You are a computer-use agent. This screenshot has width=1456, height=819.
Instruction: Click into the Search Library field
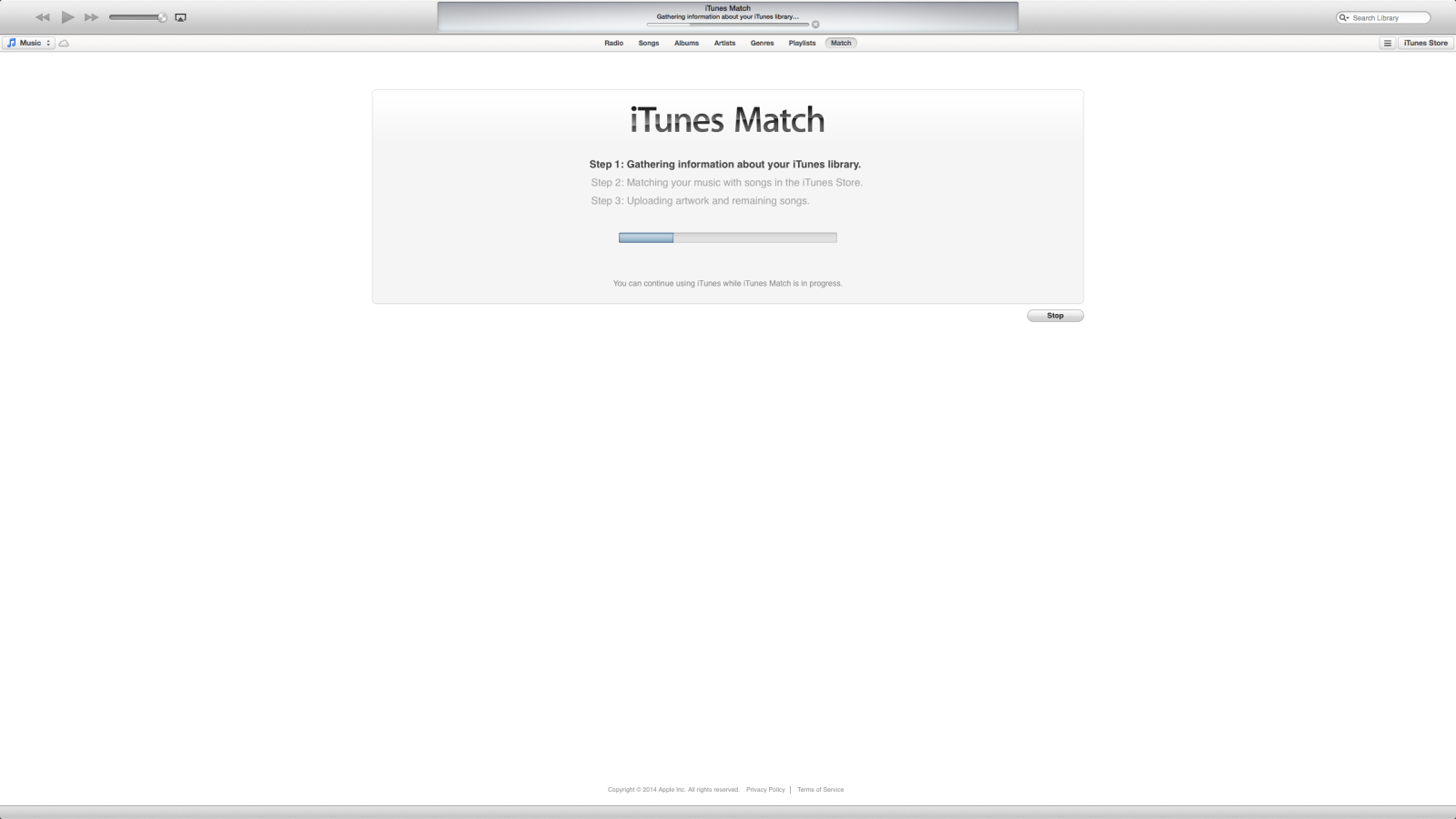pyautogui.click(x=1383, y=17)
